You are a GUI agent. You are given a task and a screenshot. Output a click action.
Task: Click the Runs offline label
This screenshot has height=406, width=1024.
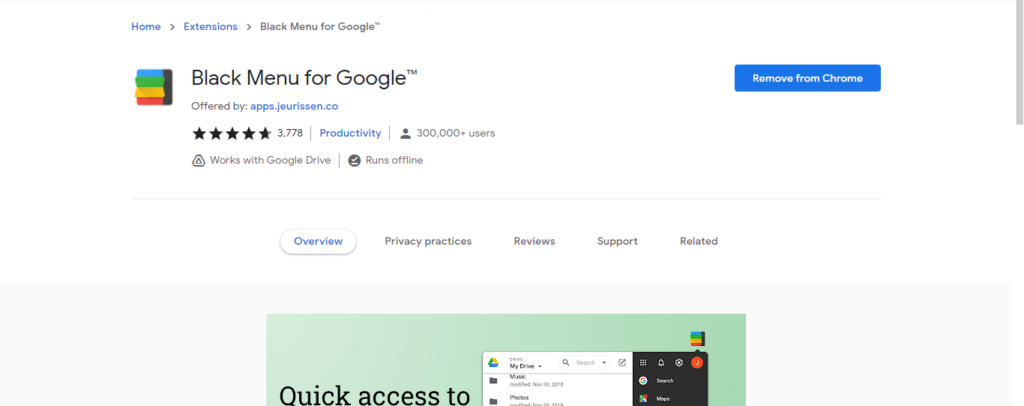(394, 160)
